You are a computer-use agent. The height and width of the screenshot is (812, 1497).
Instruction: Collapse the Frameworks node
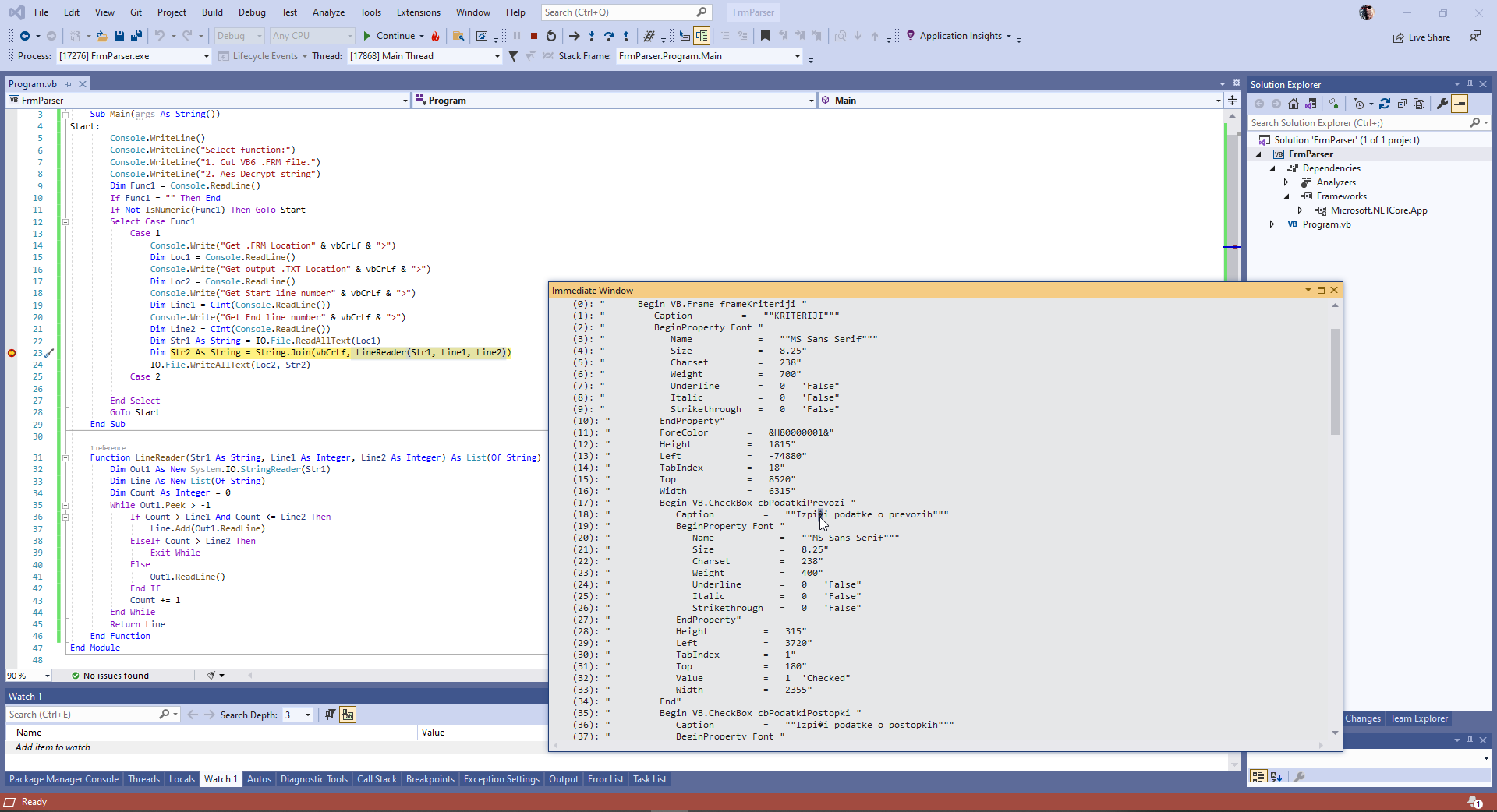[x=1286, y=196]
